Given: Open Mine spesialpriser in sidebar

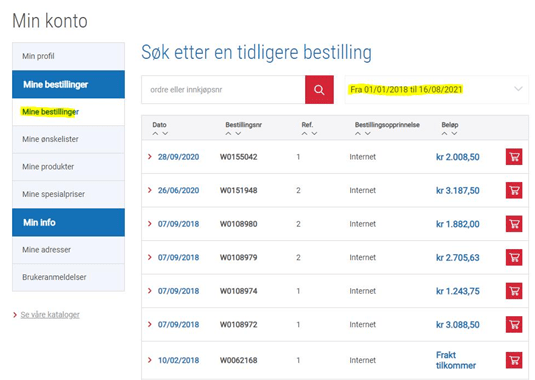Looking at the screenshot, I should point(68,194).
